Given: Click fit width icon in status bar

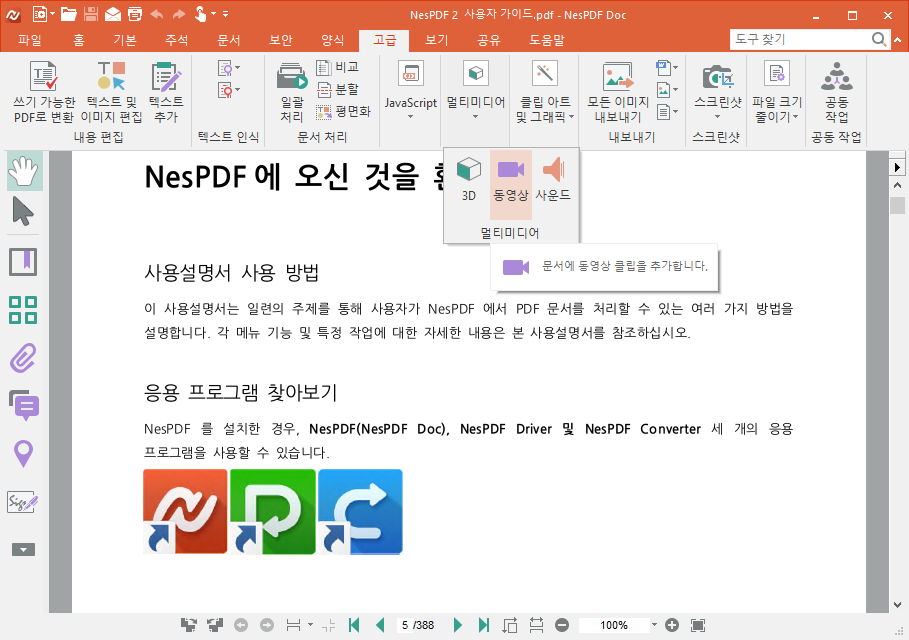Looking at the screenshot, I should 536,625.
